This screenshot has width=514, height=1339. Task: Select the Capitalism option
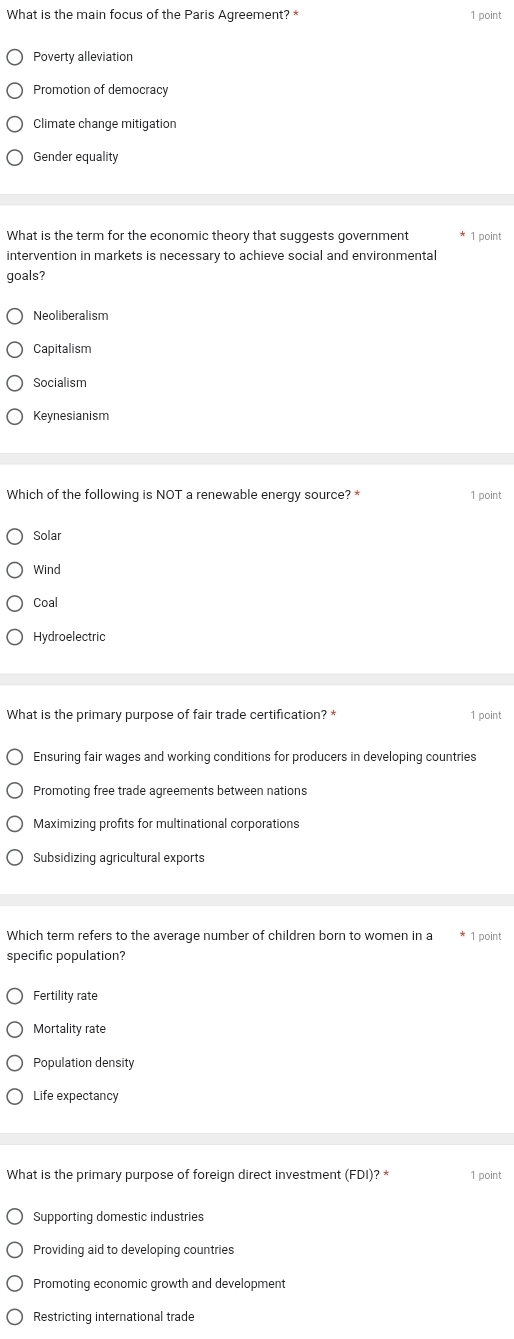click(x=15, y=349)
